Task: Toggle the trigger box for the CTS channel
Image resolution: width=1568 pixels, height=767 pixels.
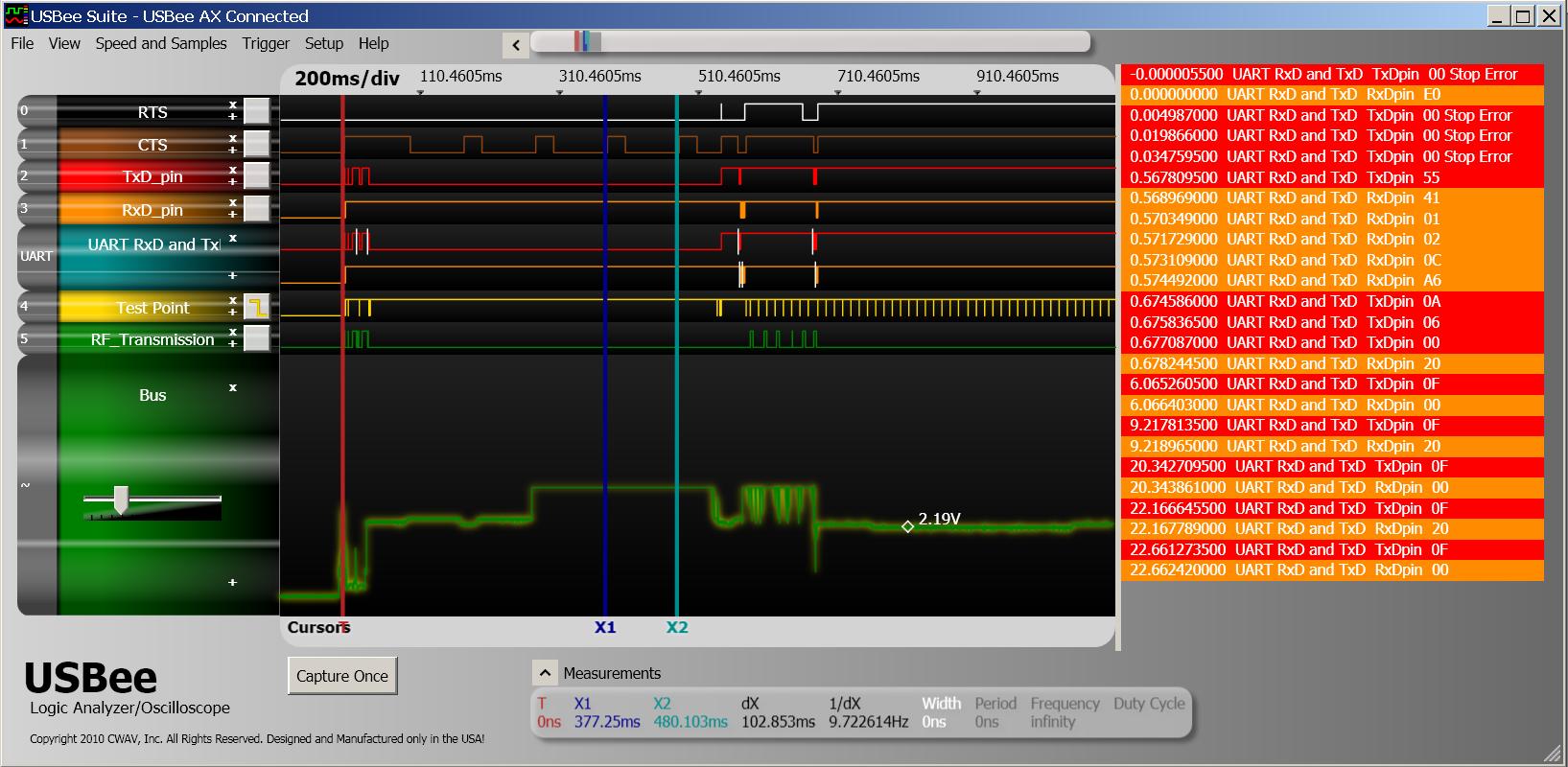Action: coord(256,144)
